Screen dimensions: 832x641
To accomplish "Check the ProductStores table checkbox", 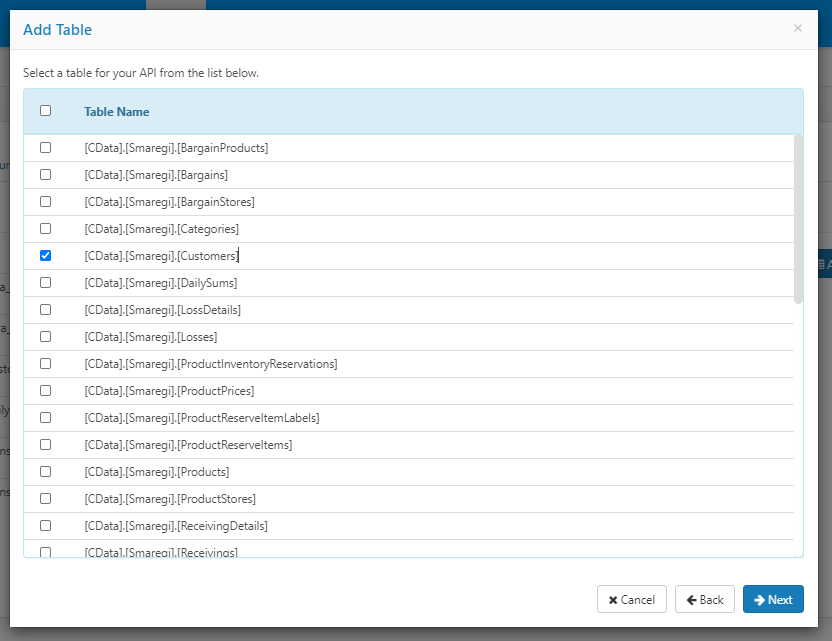I will 46,499.
